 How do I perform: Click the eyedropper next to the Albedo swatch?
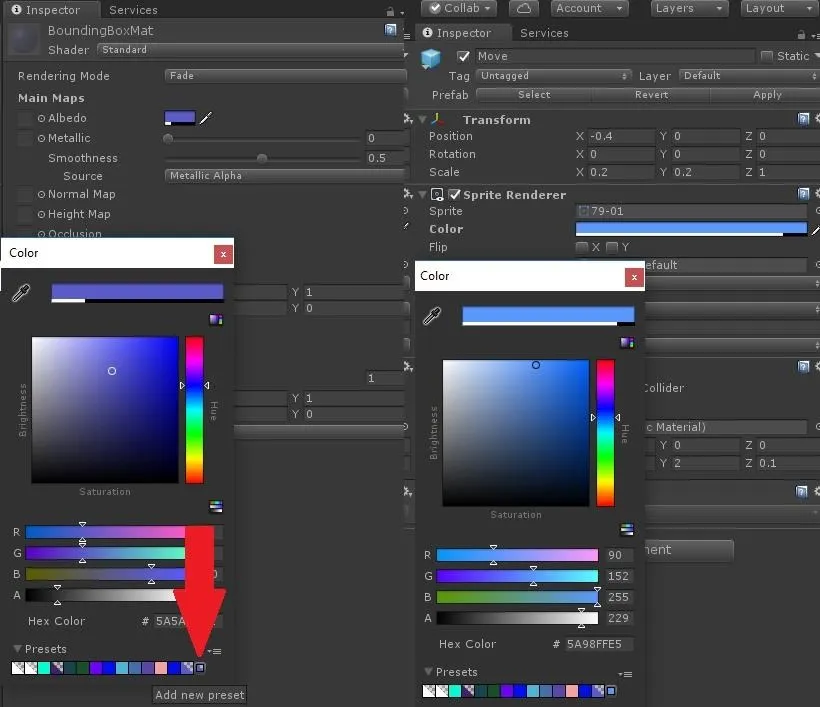(206, 118)
